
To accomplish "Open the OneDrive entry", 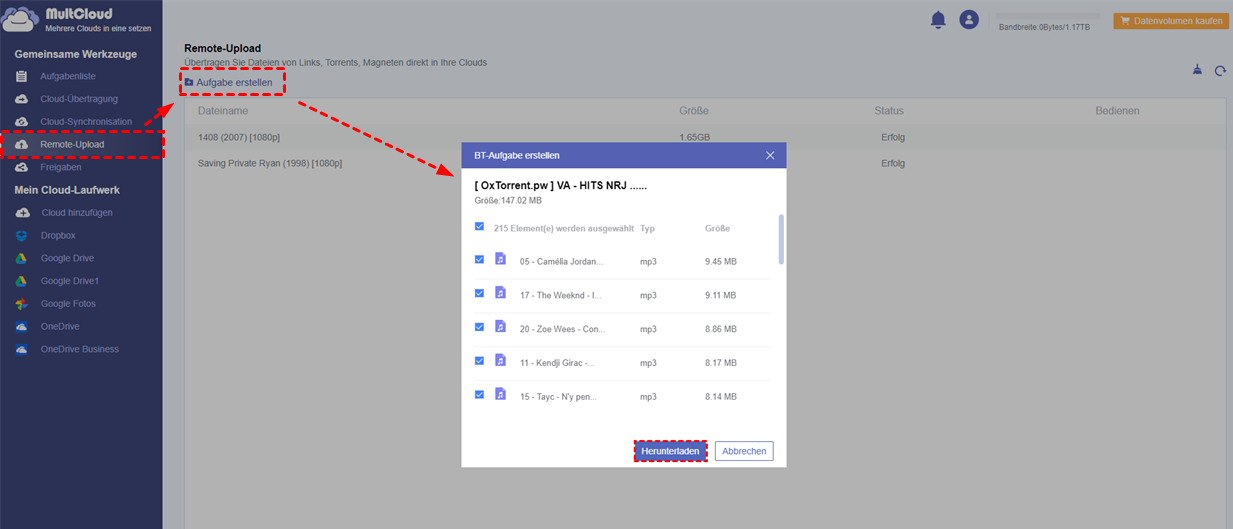I will (60, 327).
